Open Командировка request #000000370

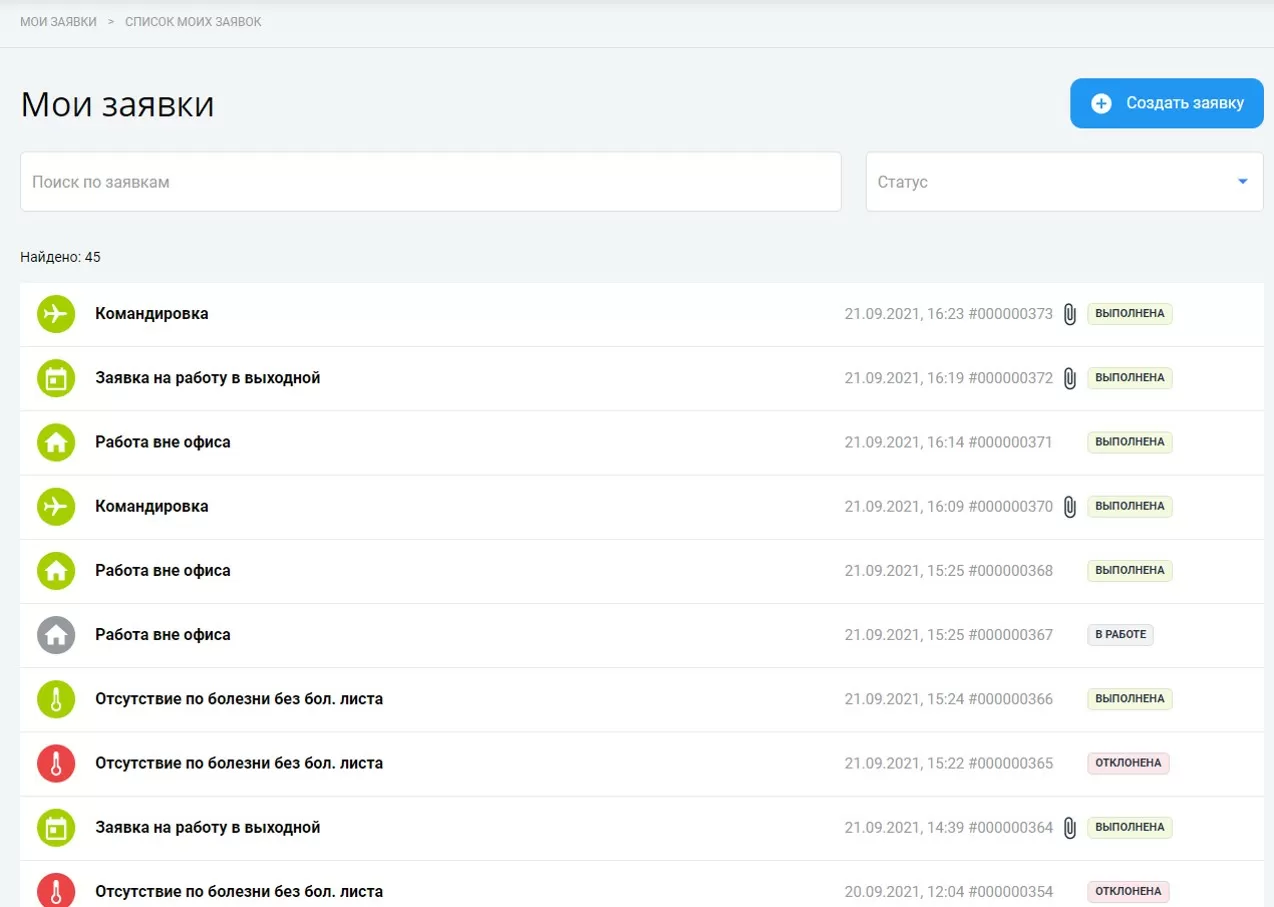(x=152, y=506)
